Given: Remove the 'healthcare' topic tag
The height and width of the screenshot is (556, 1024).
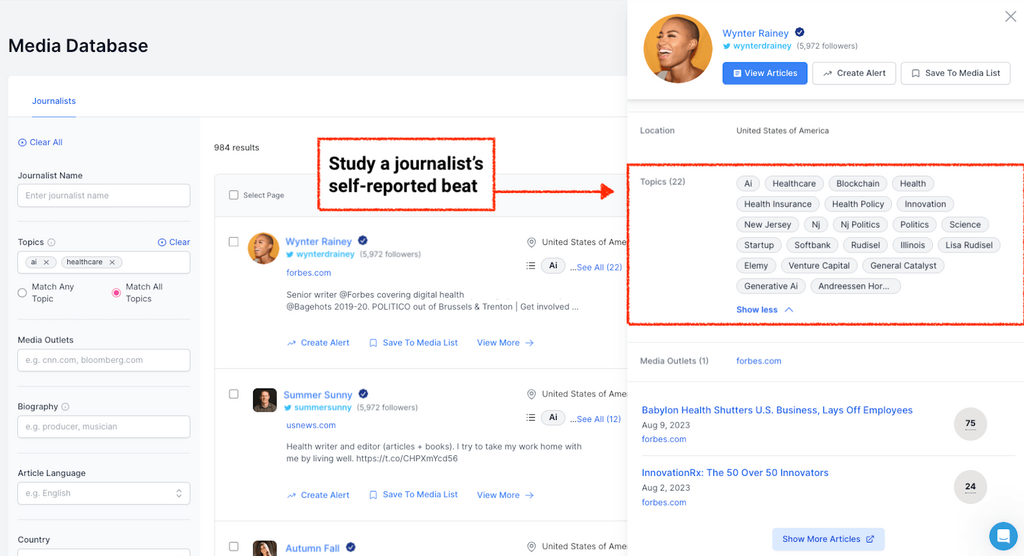Looking at the screenshot, I should [x=112, y=262].
